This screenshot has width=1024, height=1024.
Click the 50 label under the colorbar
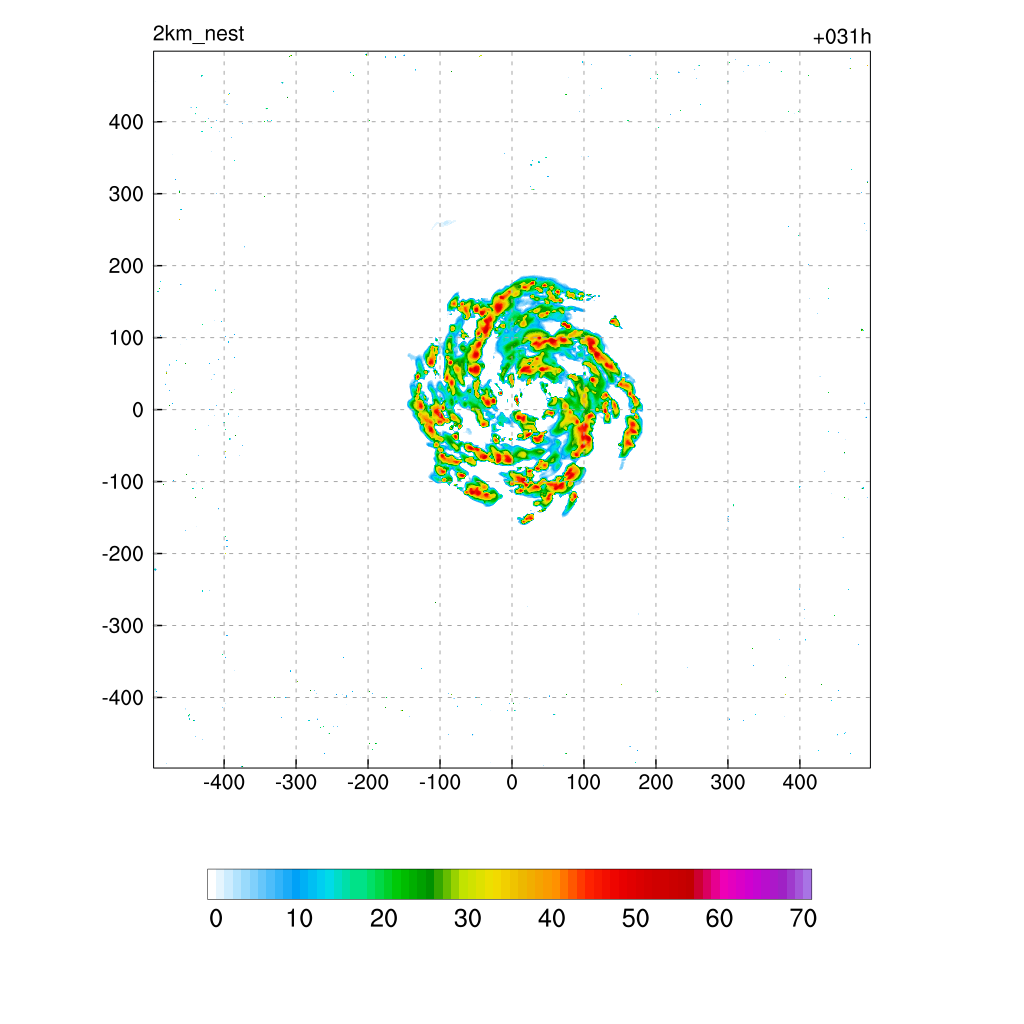click(x=635, y=919)
